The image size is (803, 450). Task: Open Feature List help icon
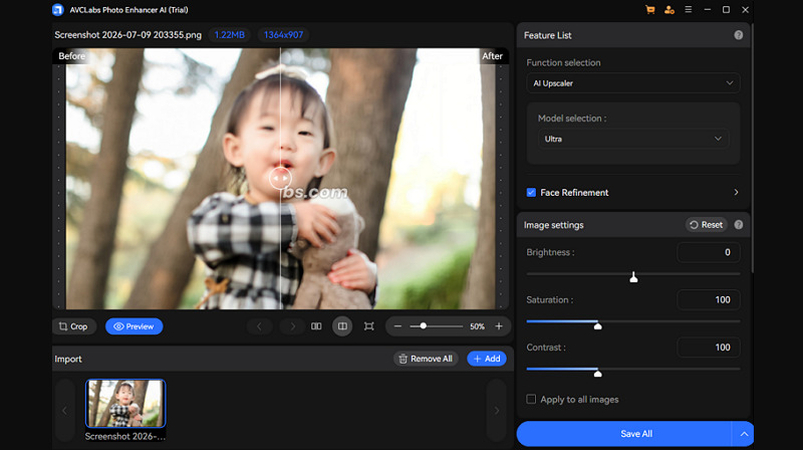tap(738, 35)
